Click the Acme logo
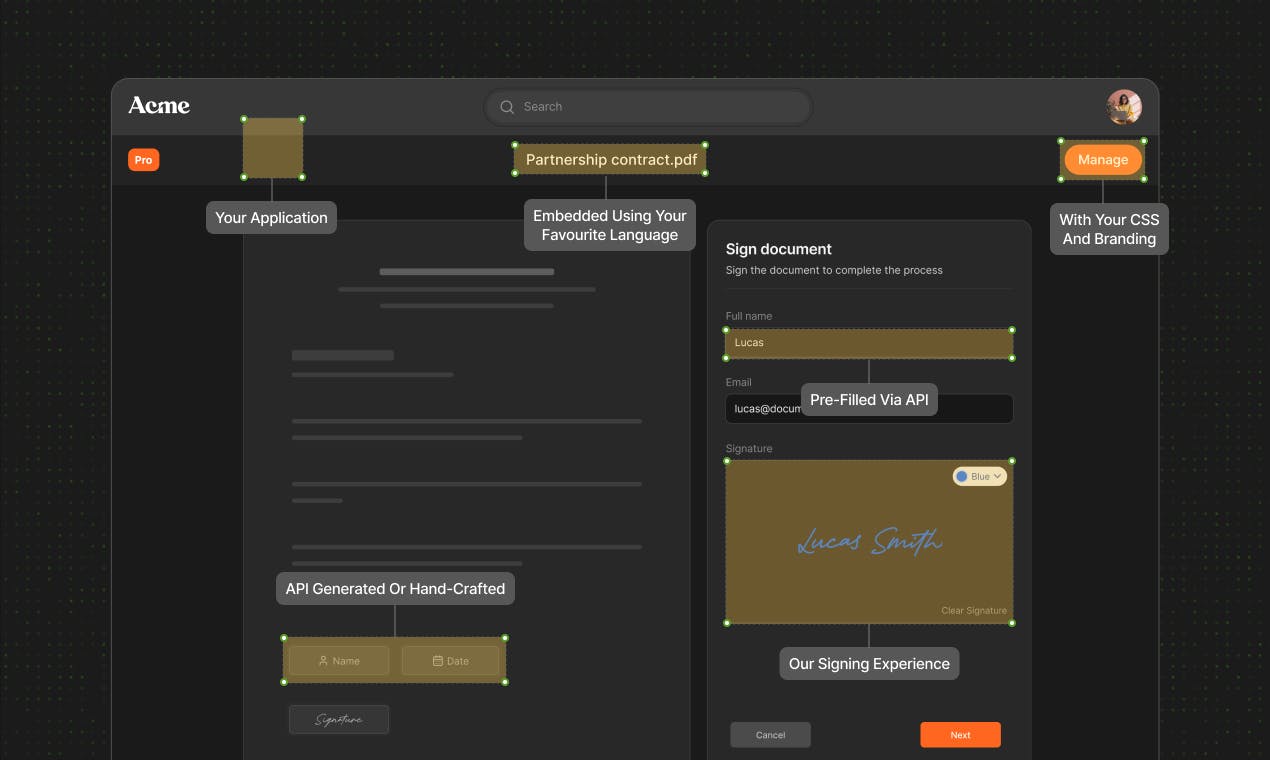Image resolution: width=1270 pixels, height=760 pixels. click(159, 105)
